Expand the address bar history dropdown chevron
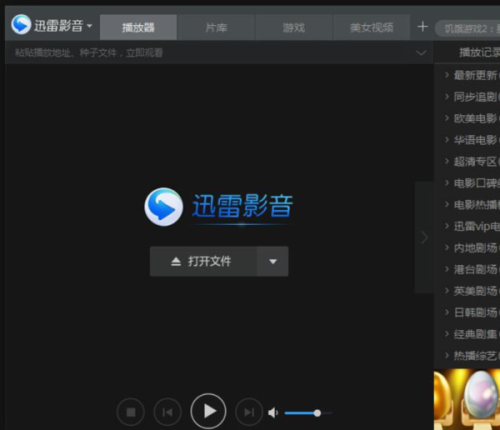 pos(421,53)
